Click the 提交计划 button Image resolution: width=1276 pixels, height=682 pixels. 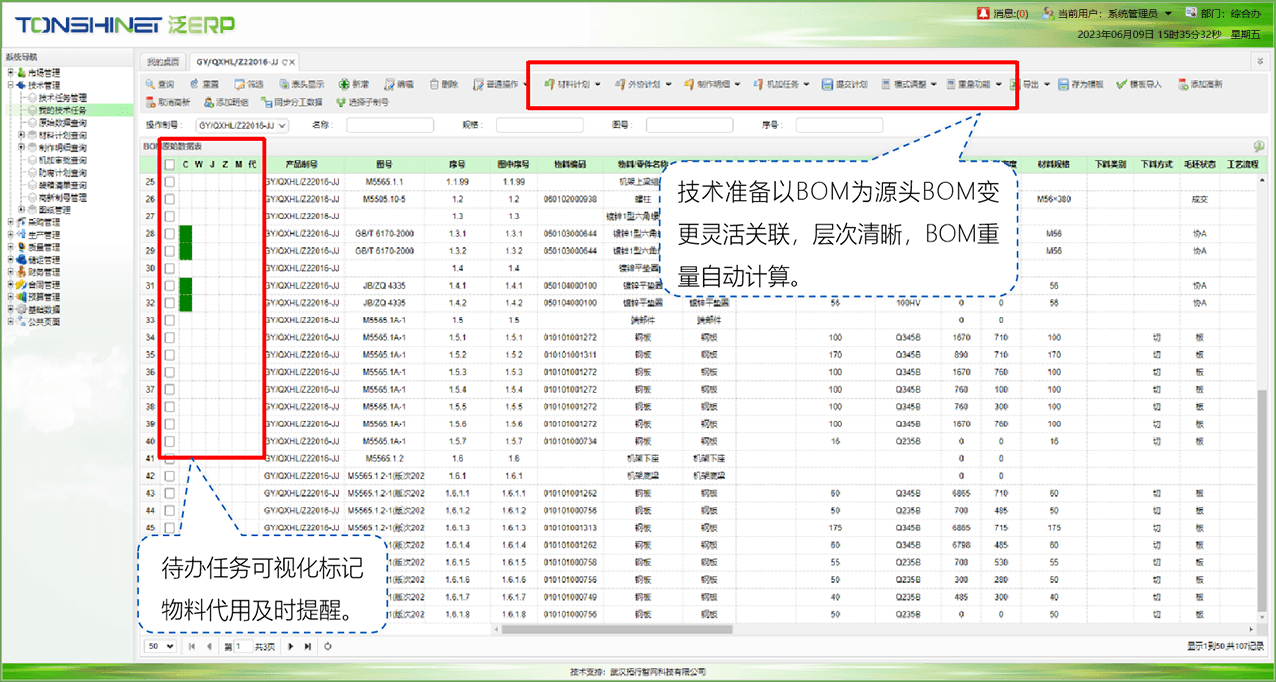[x=845, y=85]
